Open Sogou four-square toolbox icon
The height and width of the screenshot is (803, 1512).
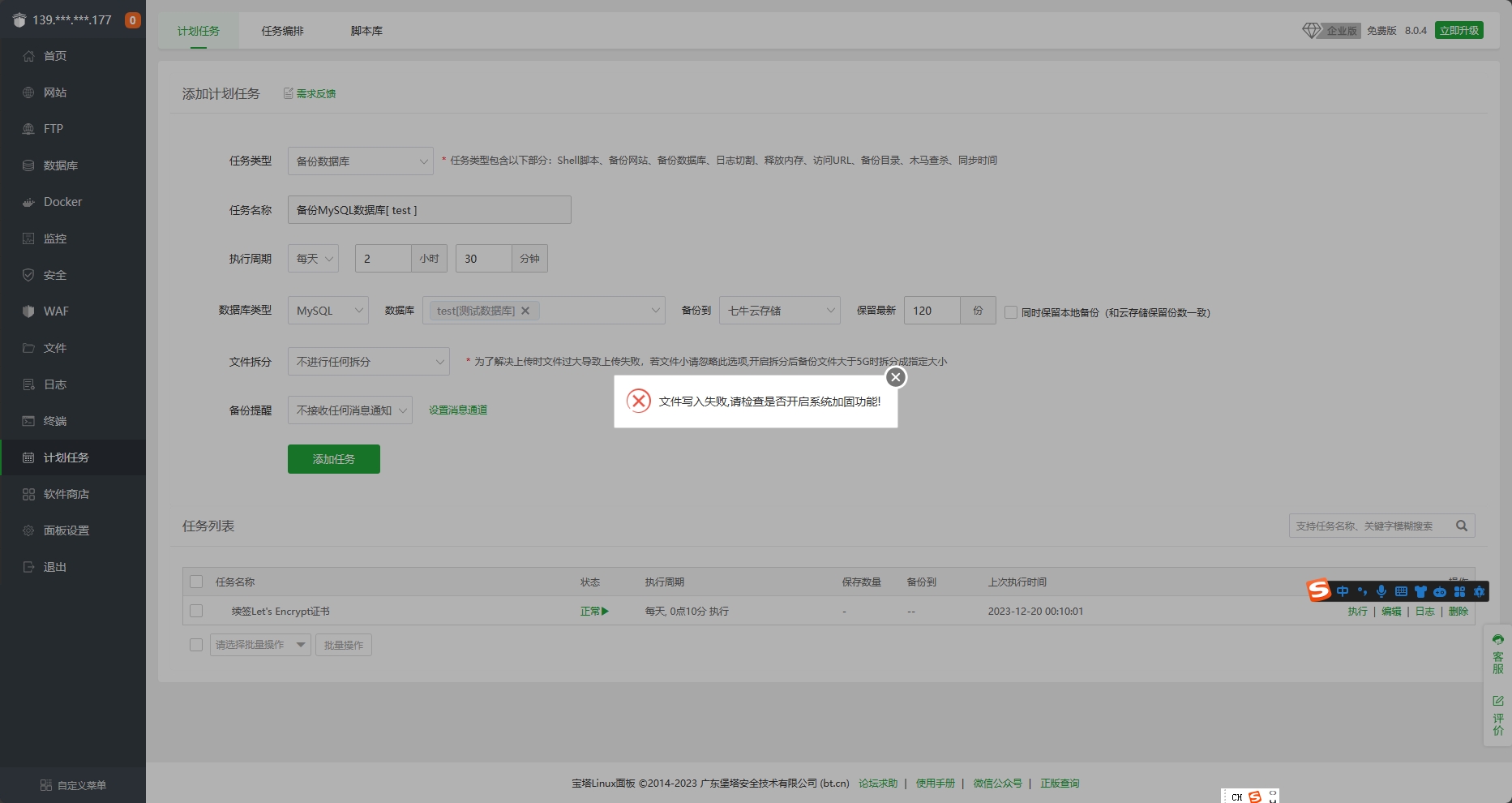pyautogui.click(x=1459, y=591)
